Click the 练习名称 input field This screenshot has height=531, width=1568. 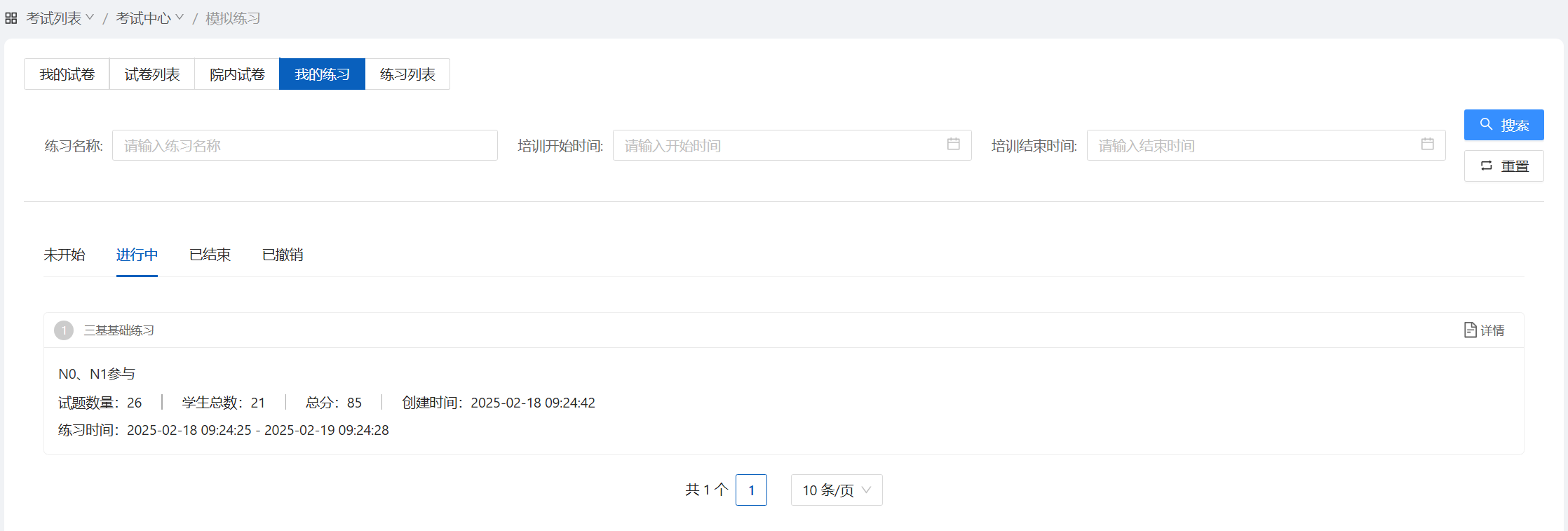tap(304, 145)
